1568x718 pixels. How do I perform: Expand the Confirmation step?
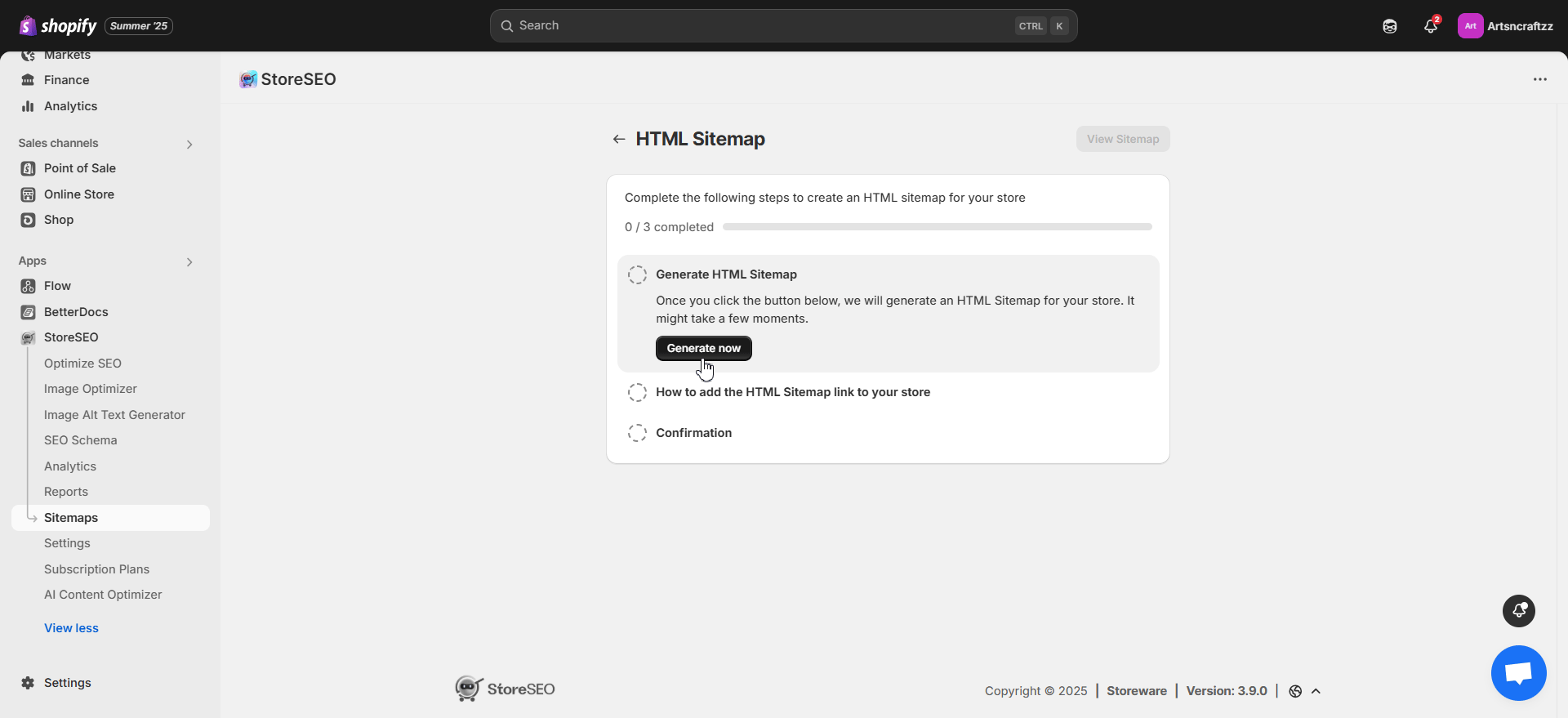coord(693,433)
